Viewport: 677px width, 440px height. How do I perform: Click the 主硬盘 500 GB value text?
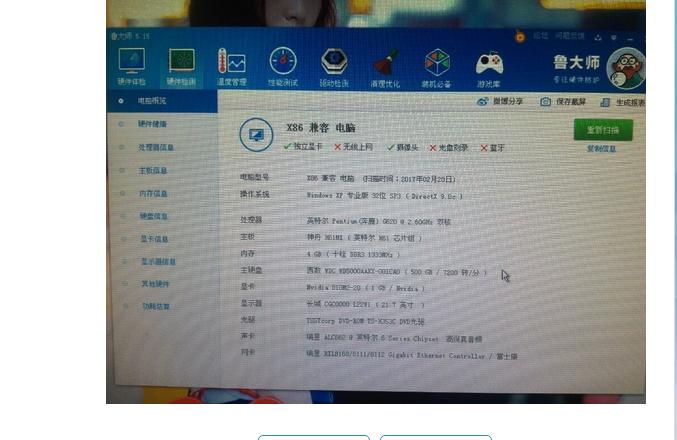coord(397,272)
